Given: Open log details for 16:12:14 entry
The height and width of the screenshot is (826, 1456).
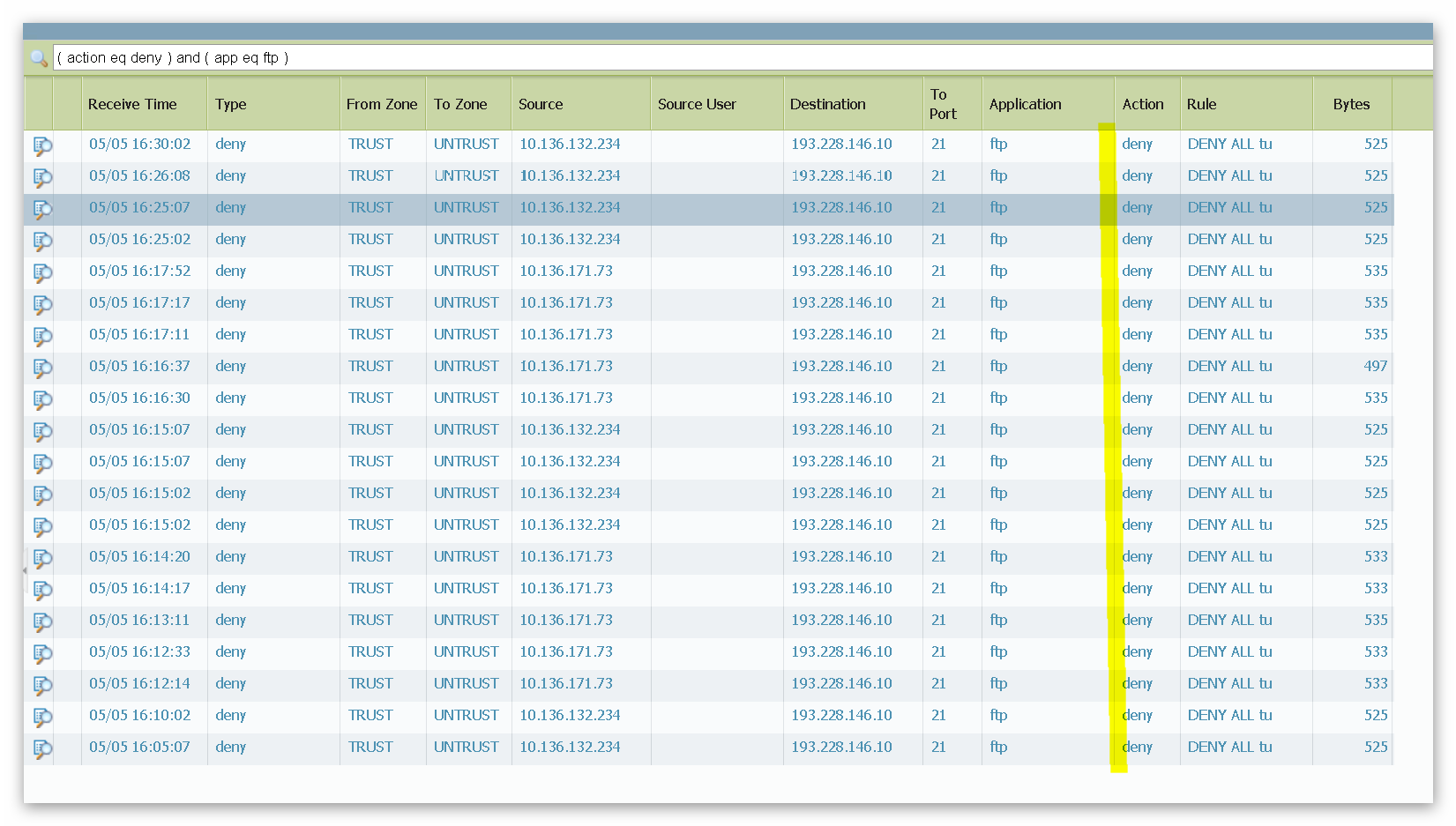Looking at the screenshot, I should click(42, 685).
